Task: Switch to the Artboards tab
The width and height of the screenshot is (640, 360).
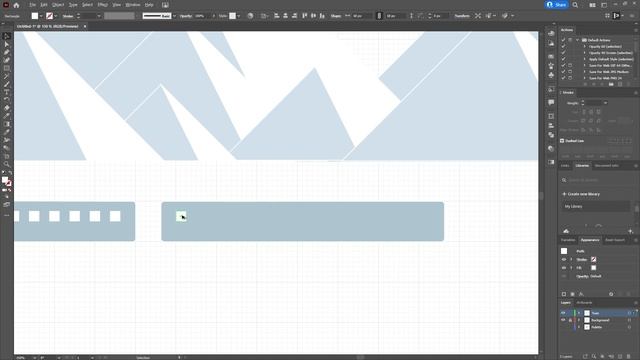Action: pyautogui.click(x=584, y=303)
